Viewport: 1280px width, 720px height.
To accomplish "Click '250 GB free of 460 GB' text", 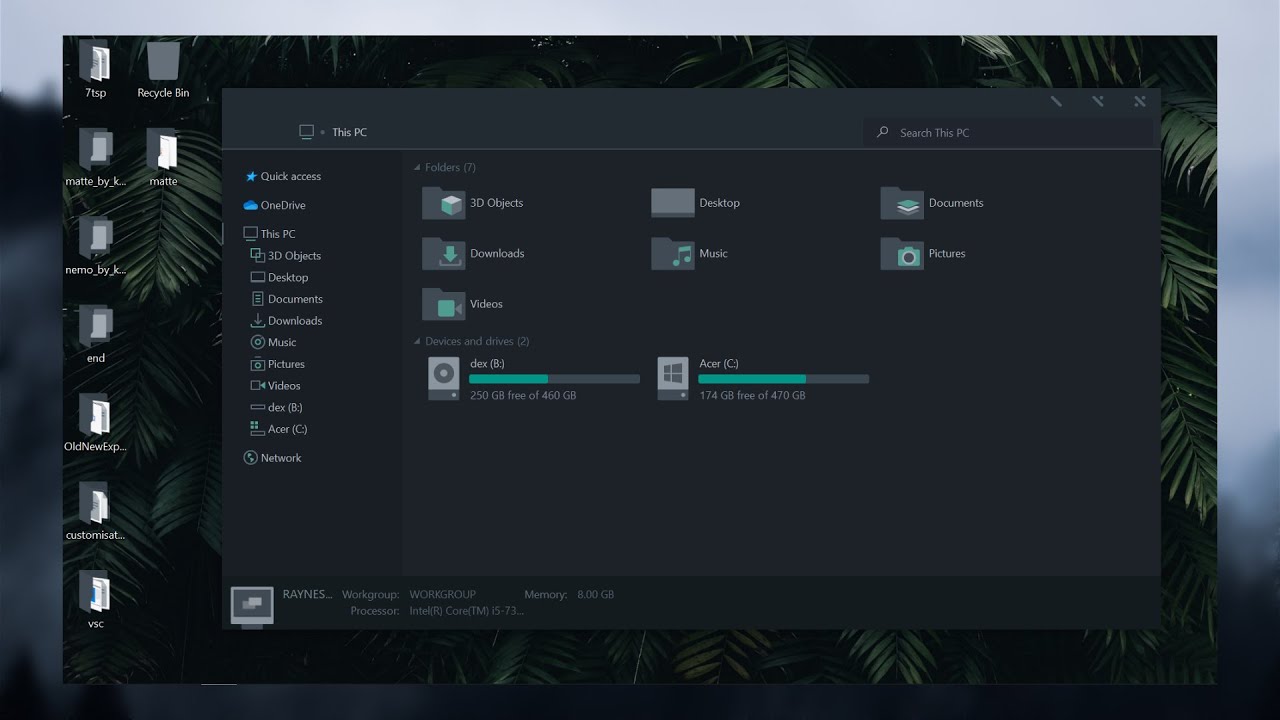I will (523, 396).
